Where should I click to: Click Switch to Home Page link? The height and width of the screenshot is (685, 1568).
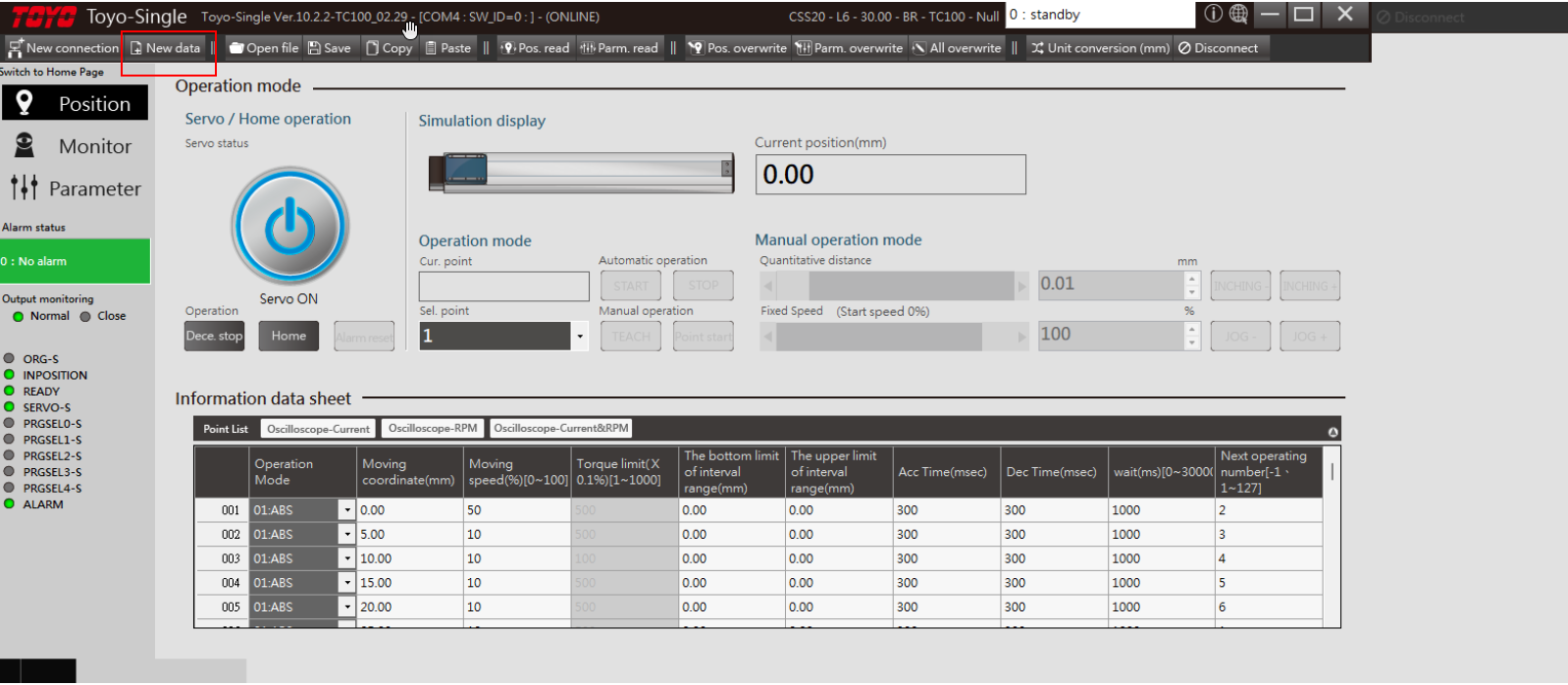click(52, 72)
